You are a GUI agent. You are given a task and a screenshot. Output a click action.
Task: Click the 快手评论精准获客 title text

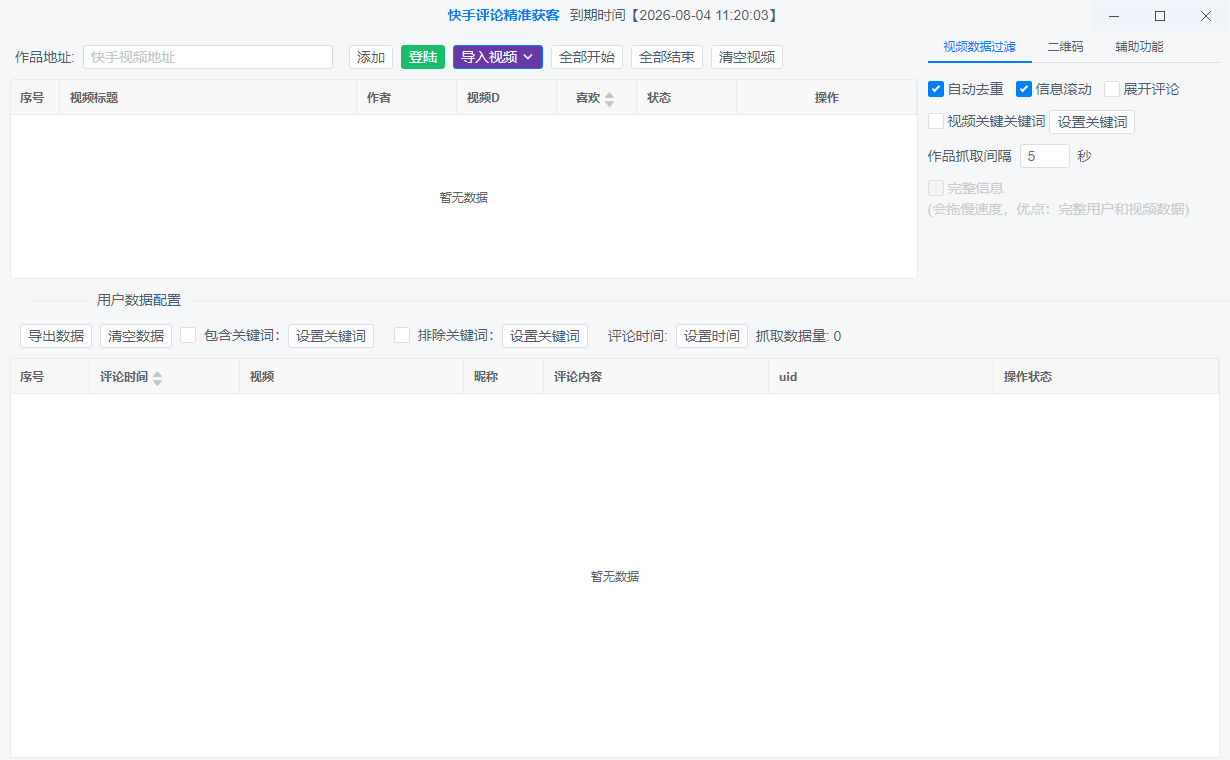(x=504, y=15)
